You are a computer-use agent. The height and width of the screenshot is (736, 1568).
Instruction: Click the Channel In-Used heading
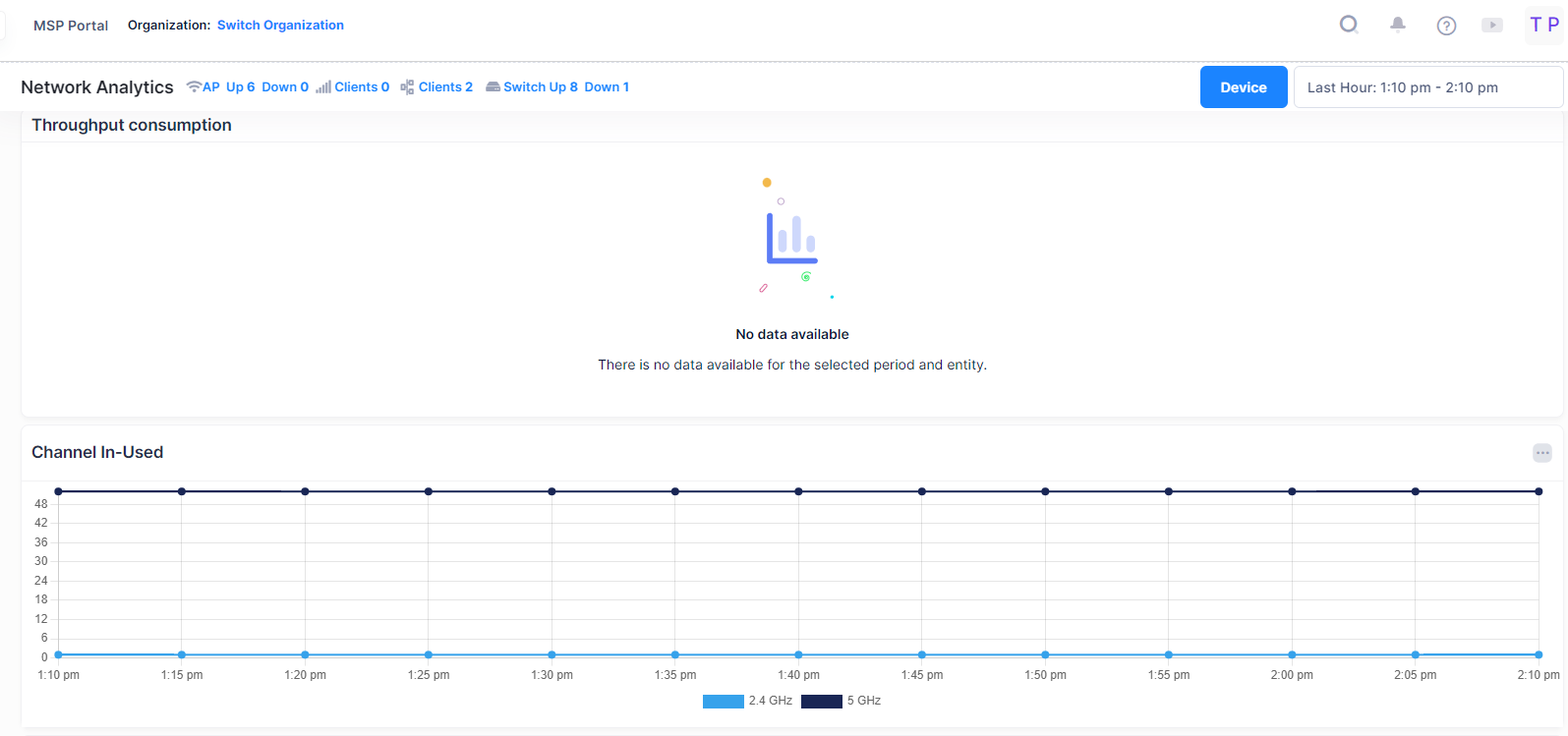(97, 452)
